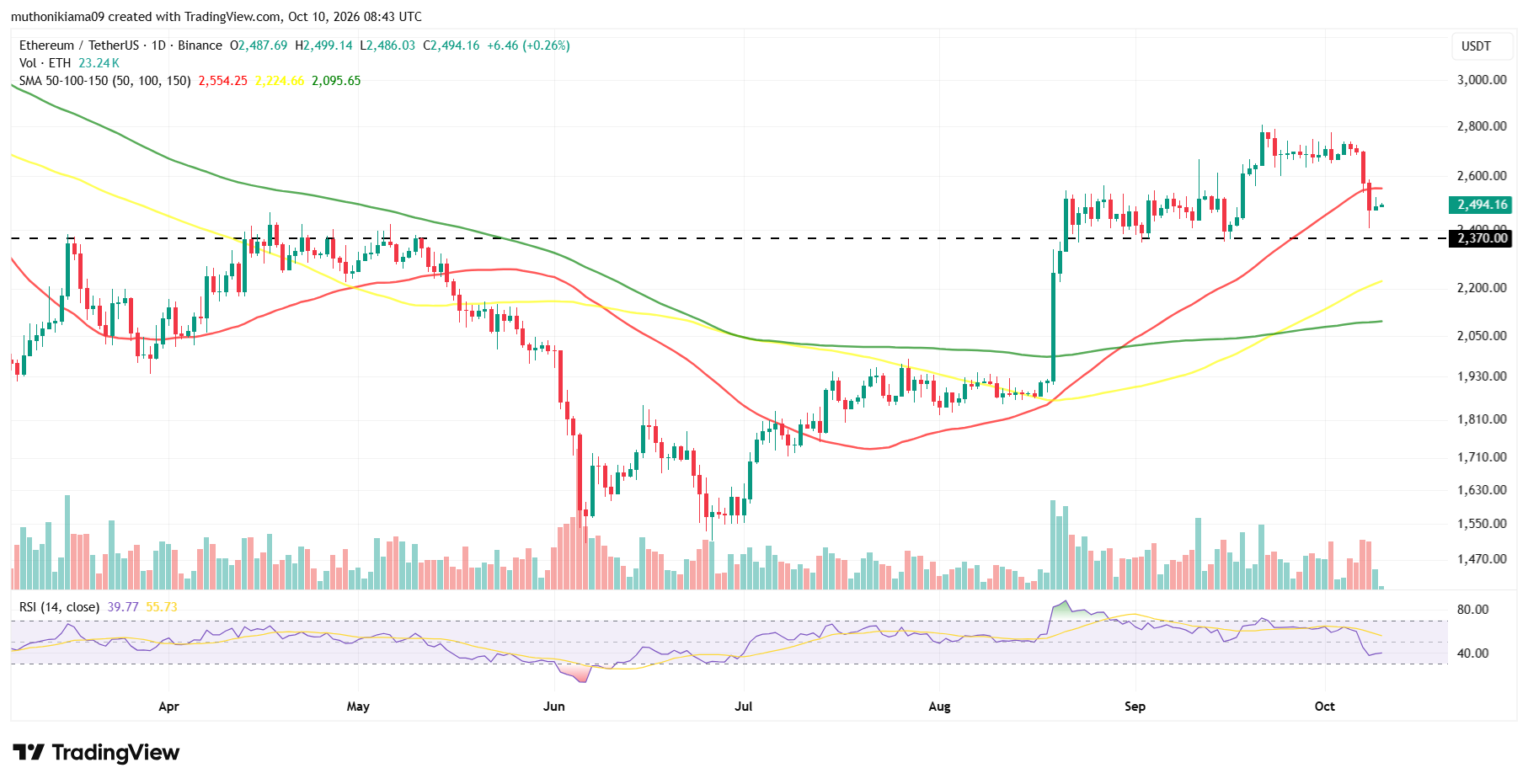Click the 2,050.00 price axis label
Screen dimensions: 1528x784
click(1482, 336)
